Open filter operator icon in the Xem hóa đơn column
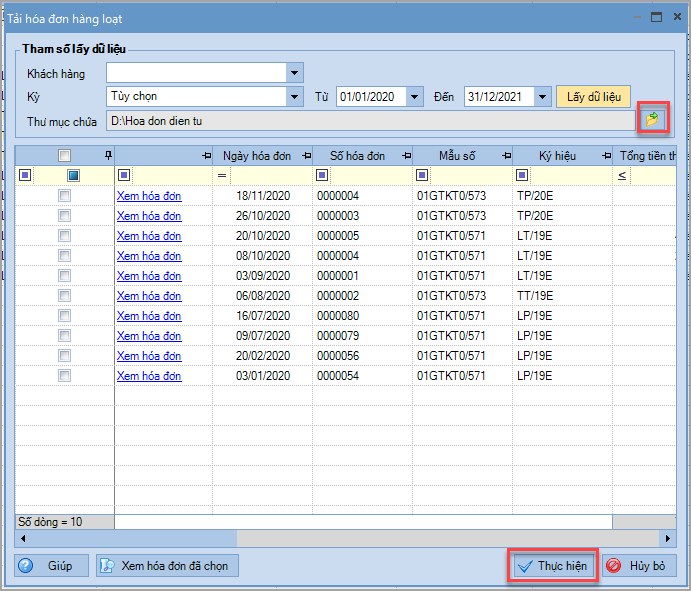The image size is (691, 591). click(x=124, y=175)
